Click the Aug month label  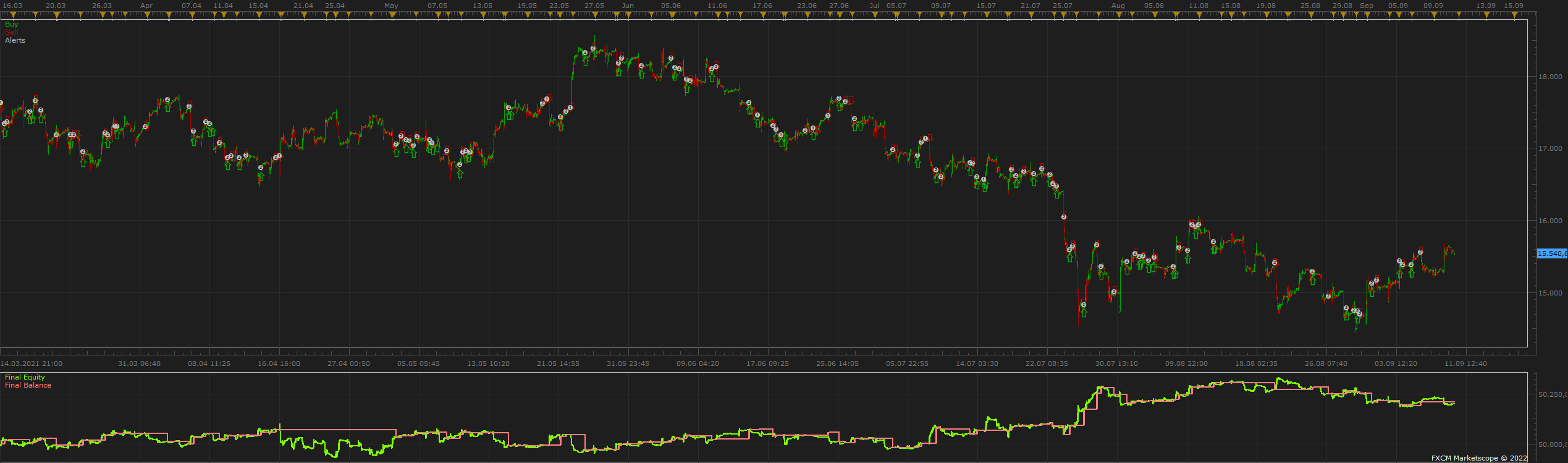pos(1118,6)
